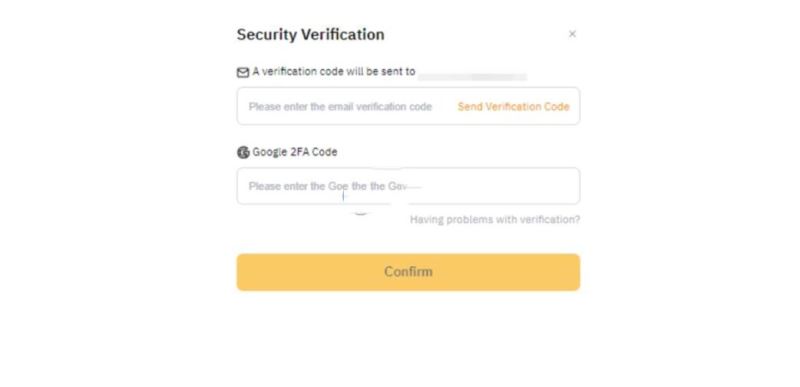Screen dimensions: 800x387
Task: Click the text cursor in the 2FA field
Action: 343,196
